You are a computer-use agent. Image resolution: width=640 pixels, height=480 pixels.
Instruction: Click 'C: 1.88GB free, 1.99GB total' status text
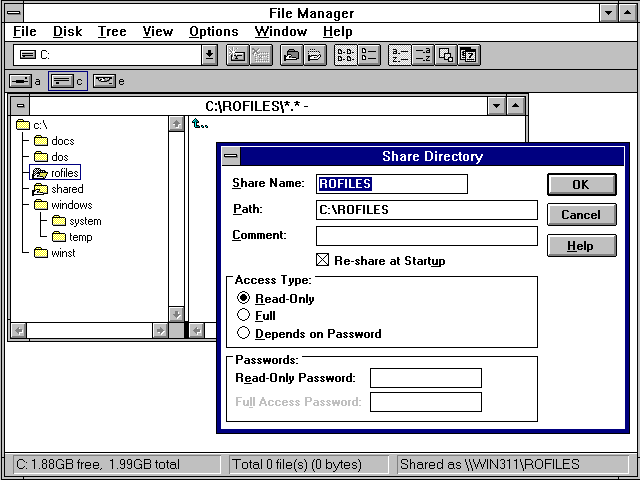tap(98, 464)
